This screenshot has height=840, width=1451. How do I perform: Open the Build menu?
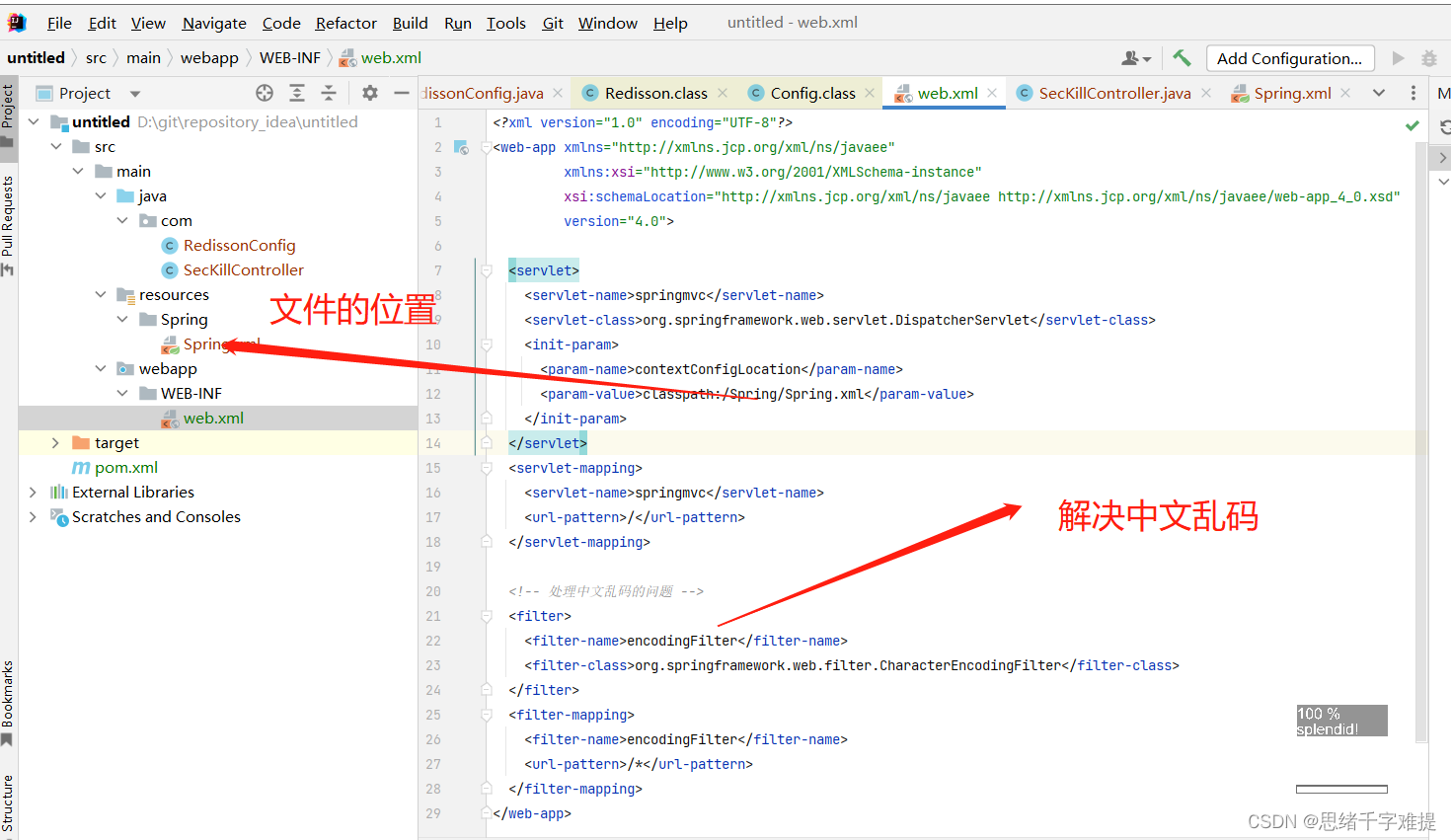point(410,23)
